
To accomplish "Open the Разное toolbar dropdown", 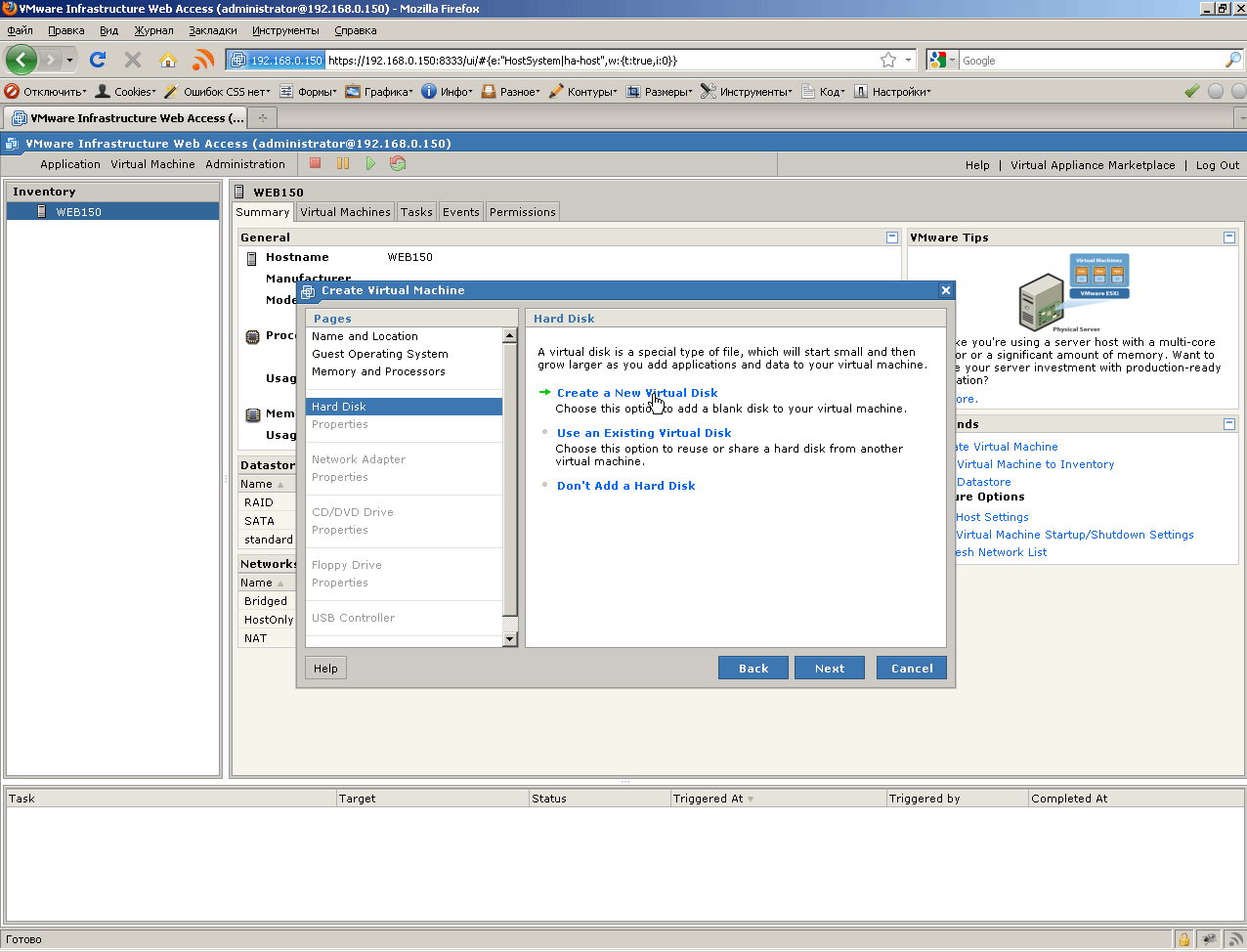I will click(510, 91).
